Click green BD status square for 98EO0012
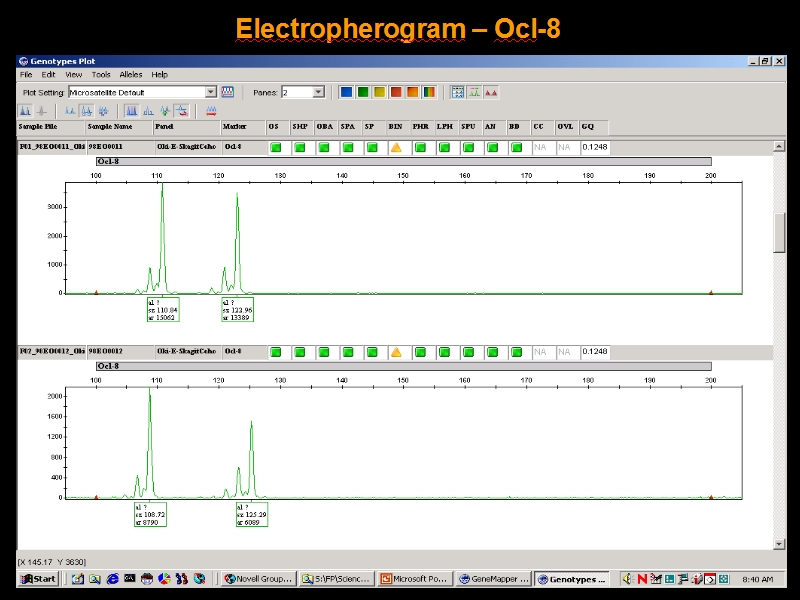 tap(516, 352)
